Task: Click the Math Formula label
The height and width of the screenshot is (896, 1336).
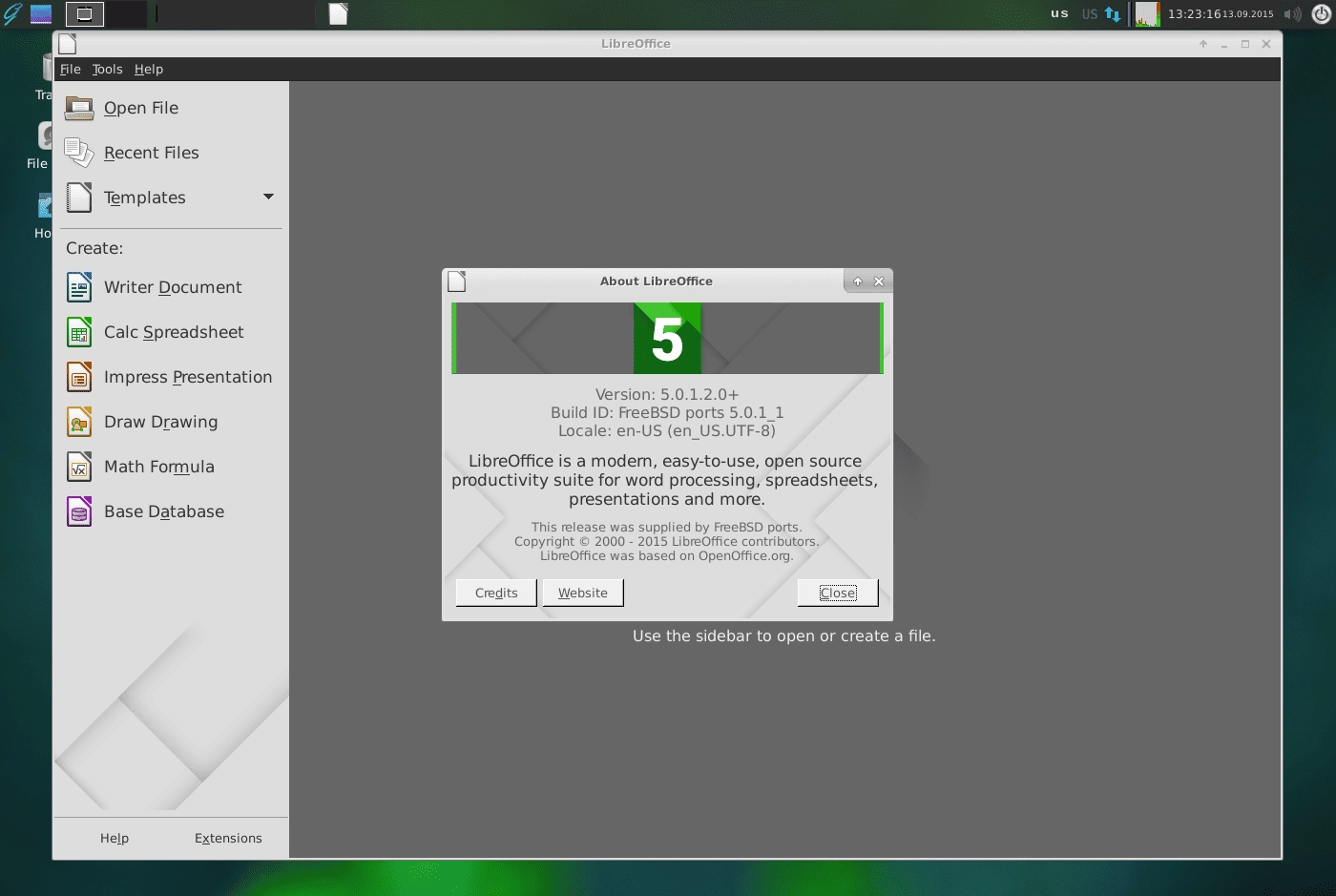Action: [159, 467]
